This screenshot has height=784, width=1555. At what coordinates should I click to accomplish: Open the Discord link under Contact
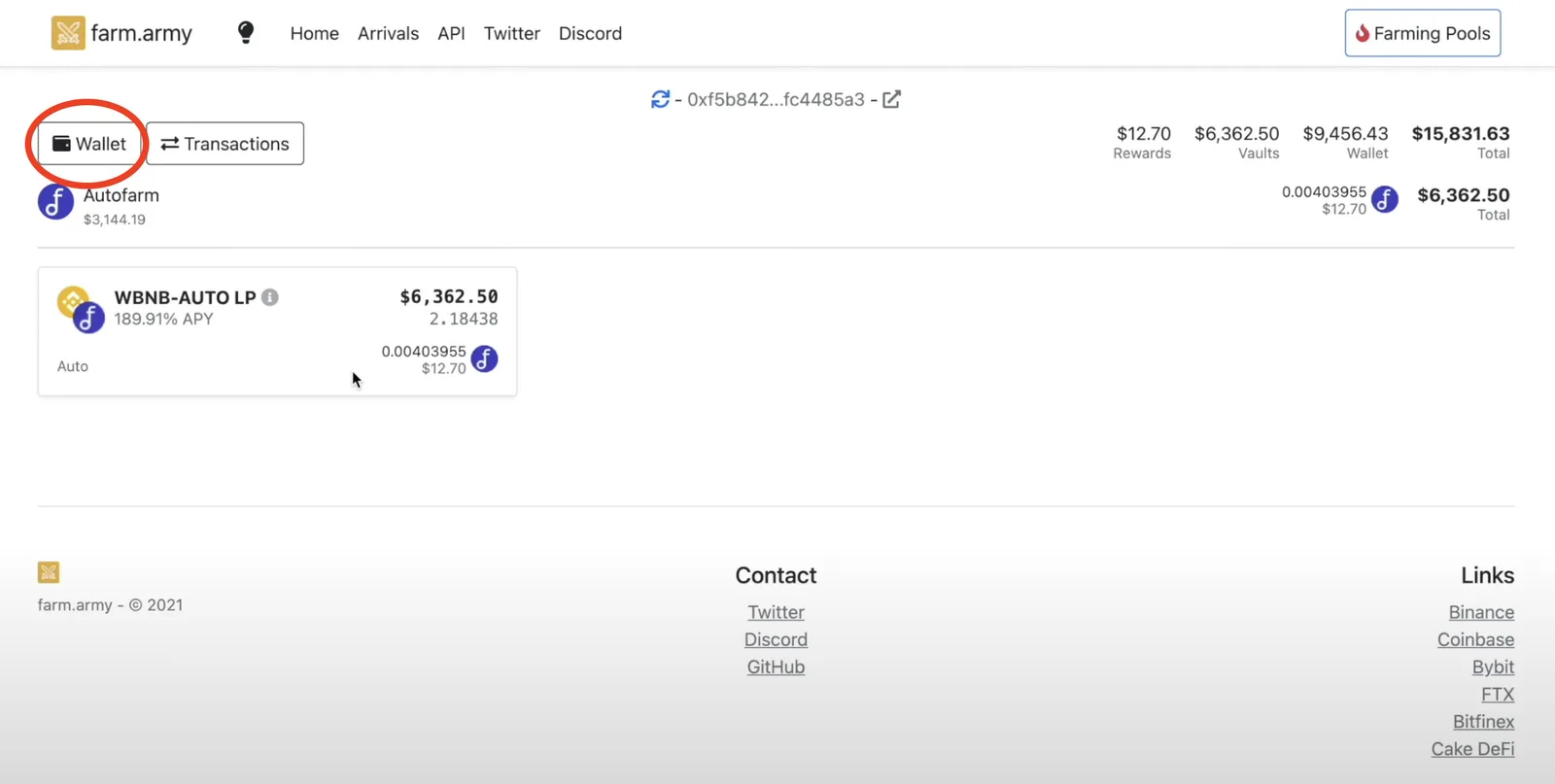776,639
